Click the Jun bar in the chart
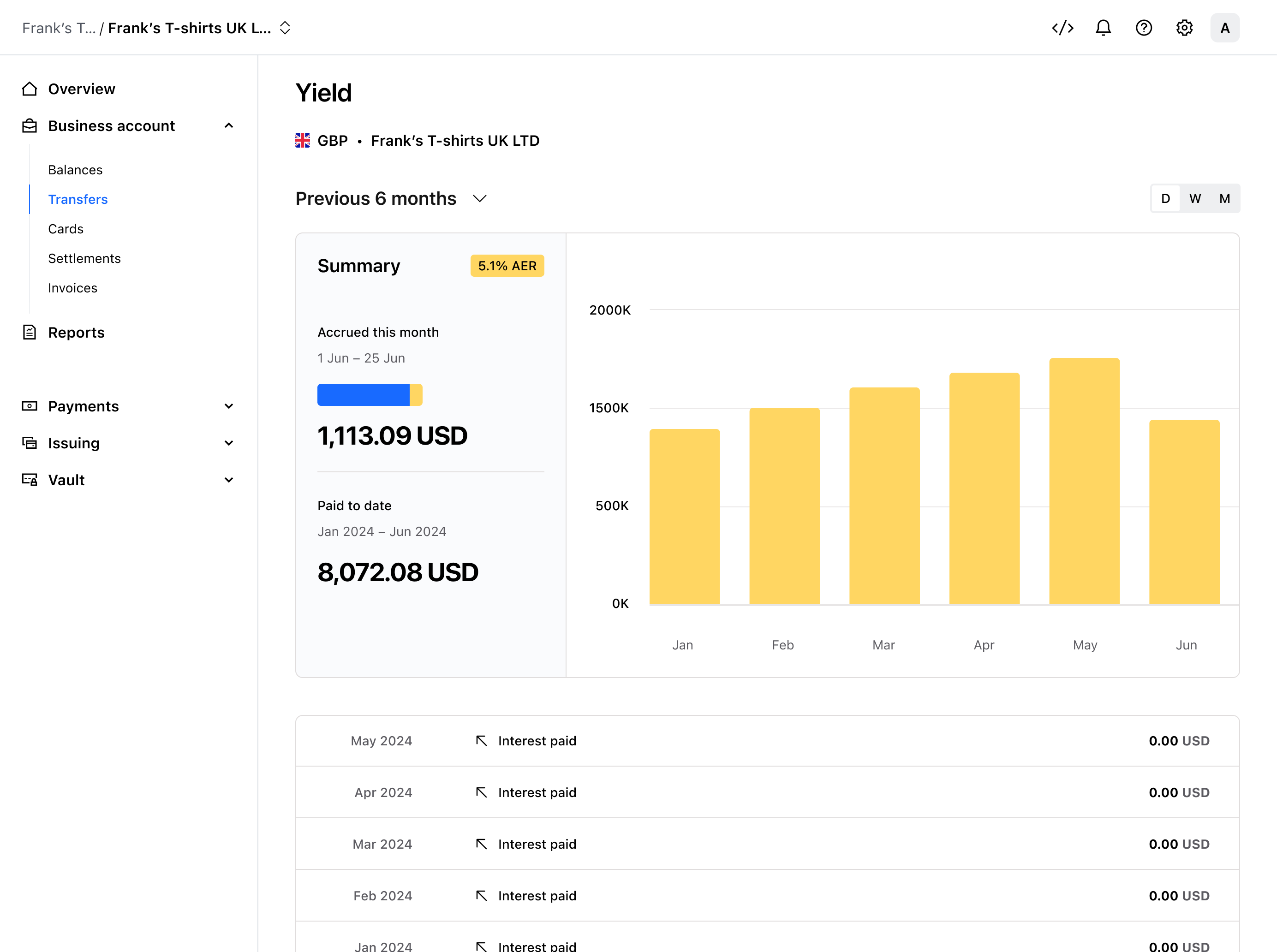This screenshot has height=952, width=1277. coord(1184,512)
